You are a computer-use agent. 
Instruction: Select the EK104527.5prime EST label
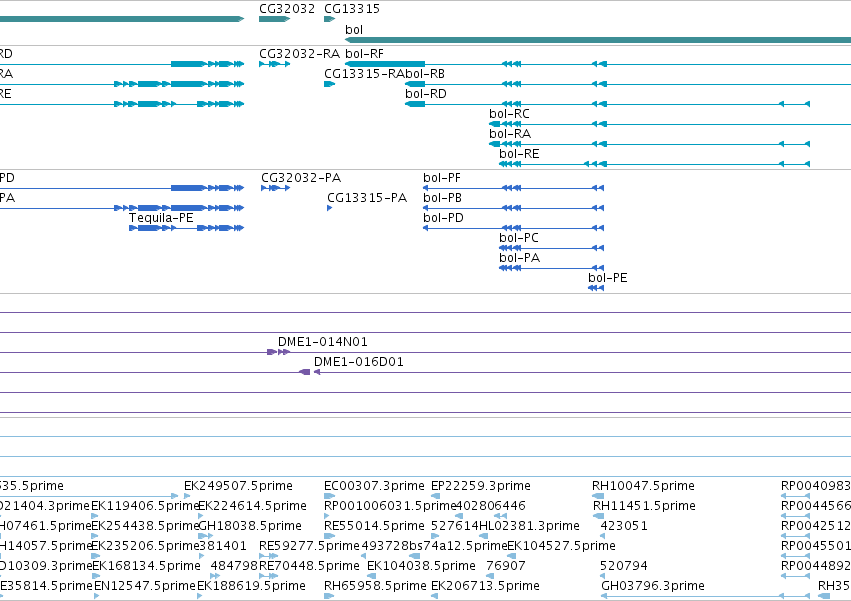561,546
